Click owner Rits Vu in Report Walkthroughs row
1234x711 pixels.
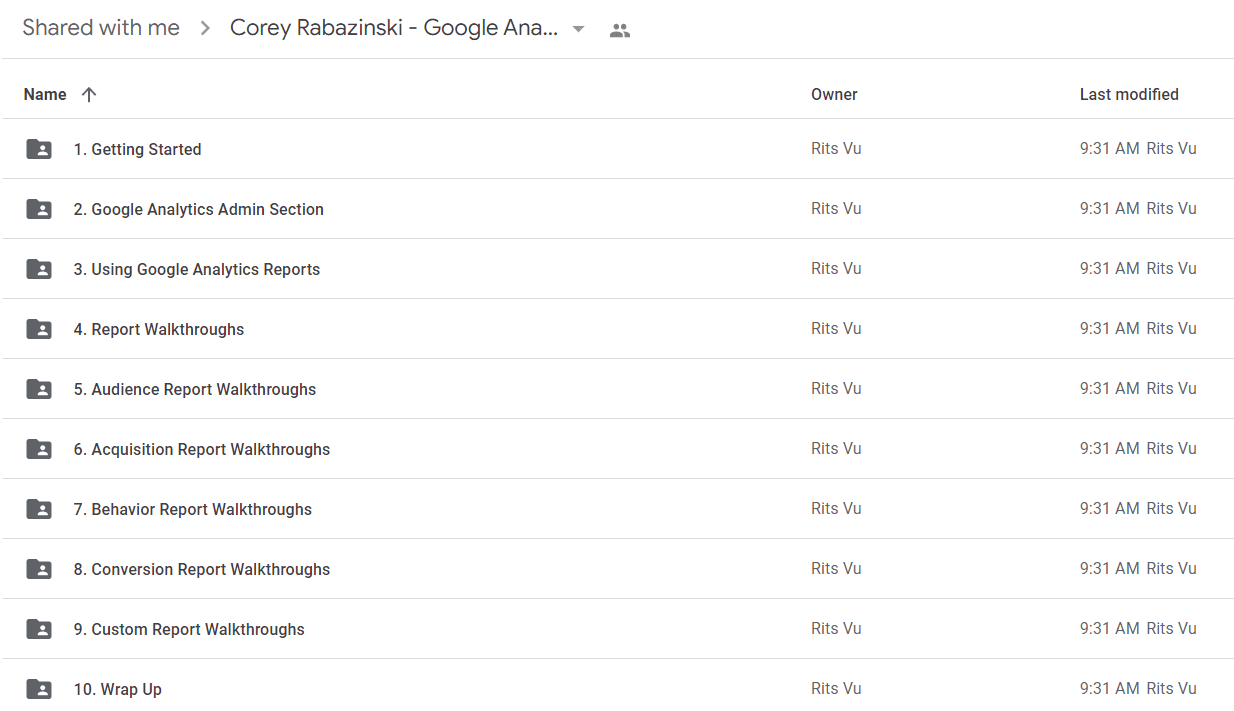coord(836,328)
